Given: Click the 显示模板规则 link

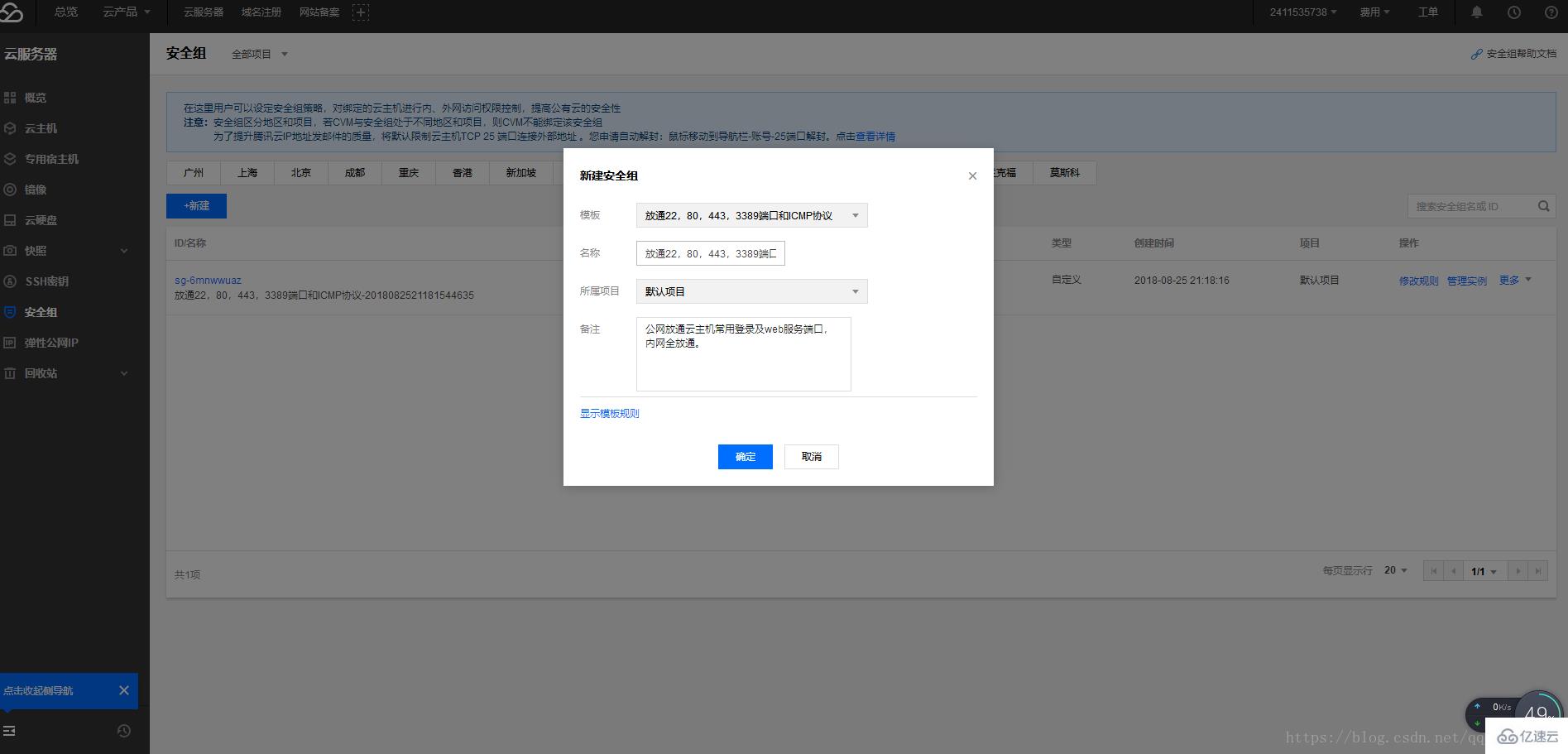Looking at the screenshot, I should (x=610, y=413).
